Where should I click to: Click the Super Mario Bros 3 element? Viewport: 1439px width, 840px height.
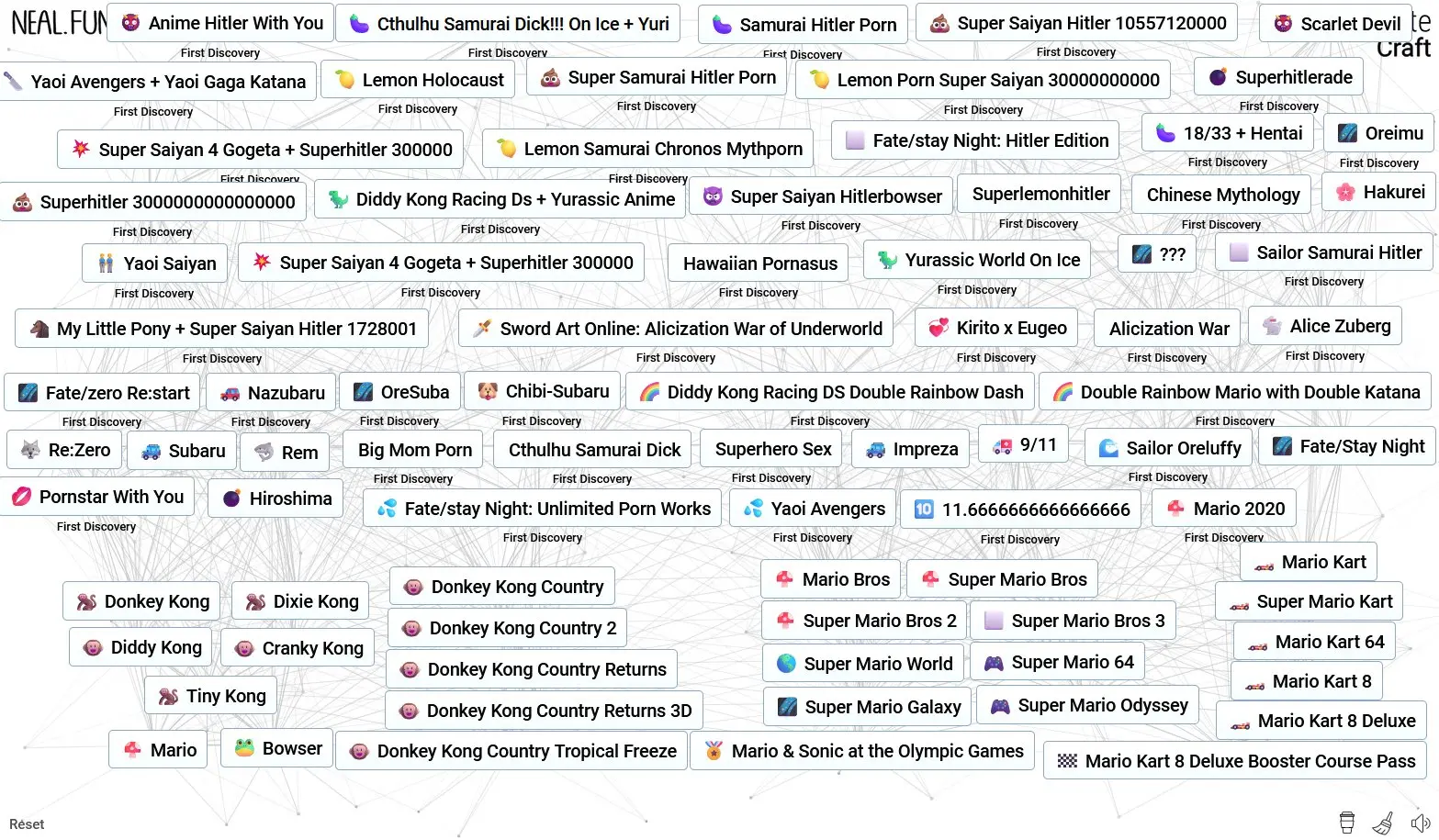(1074, 621)
